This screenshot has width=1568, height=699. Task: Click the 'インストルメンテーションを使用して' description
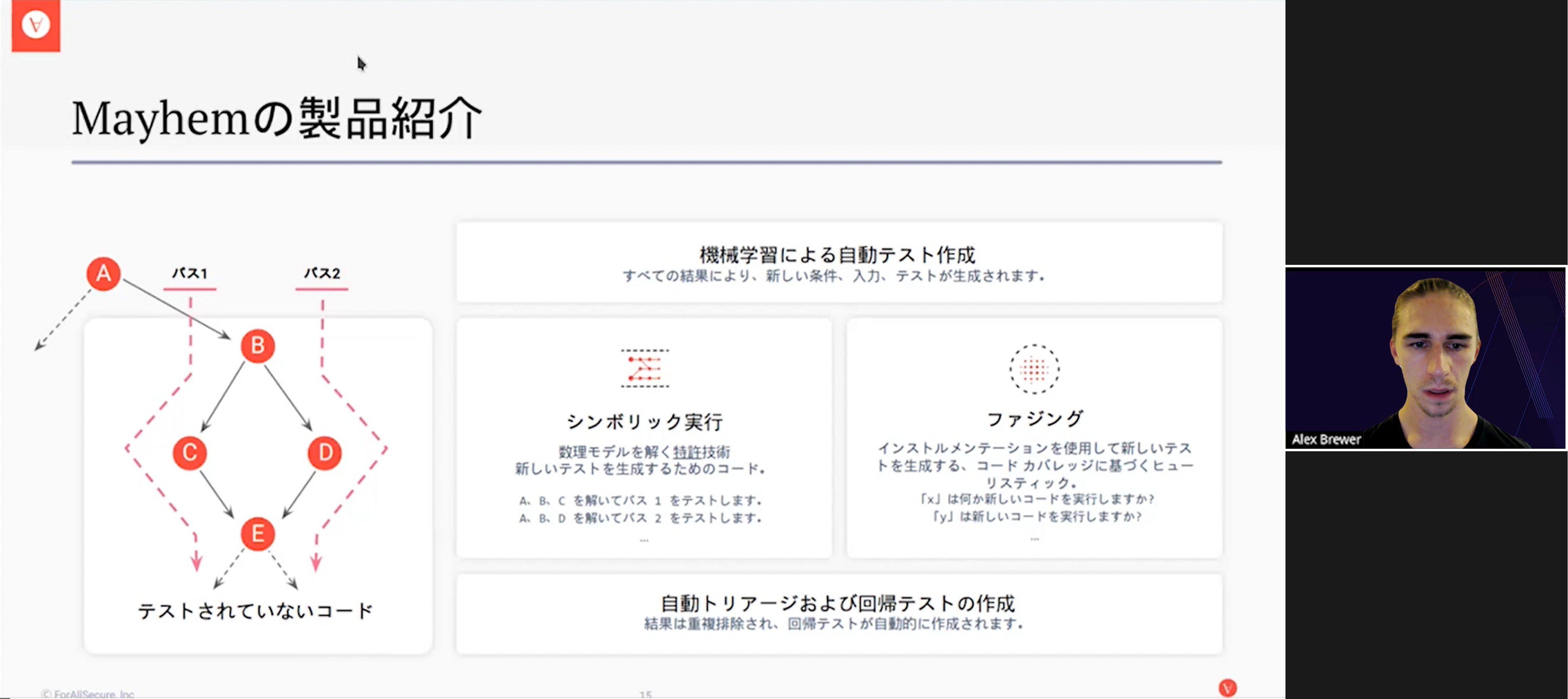tap(1035, 465)
